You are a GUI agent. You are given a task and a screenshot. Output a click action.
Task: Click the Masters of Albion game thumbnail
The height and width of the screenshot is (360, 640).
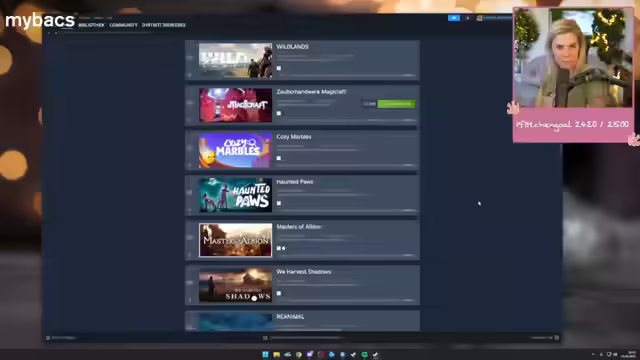(236, 240)
